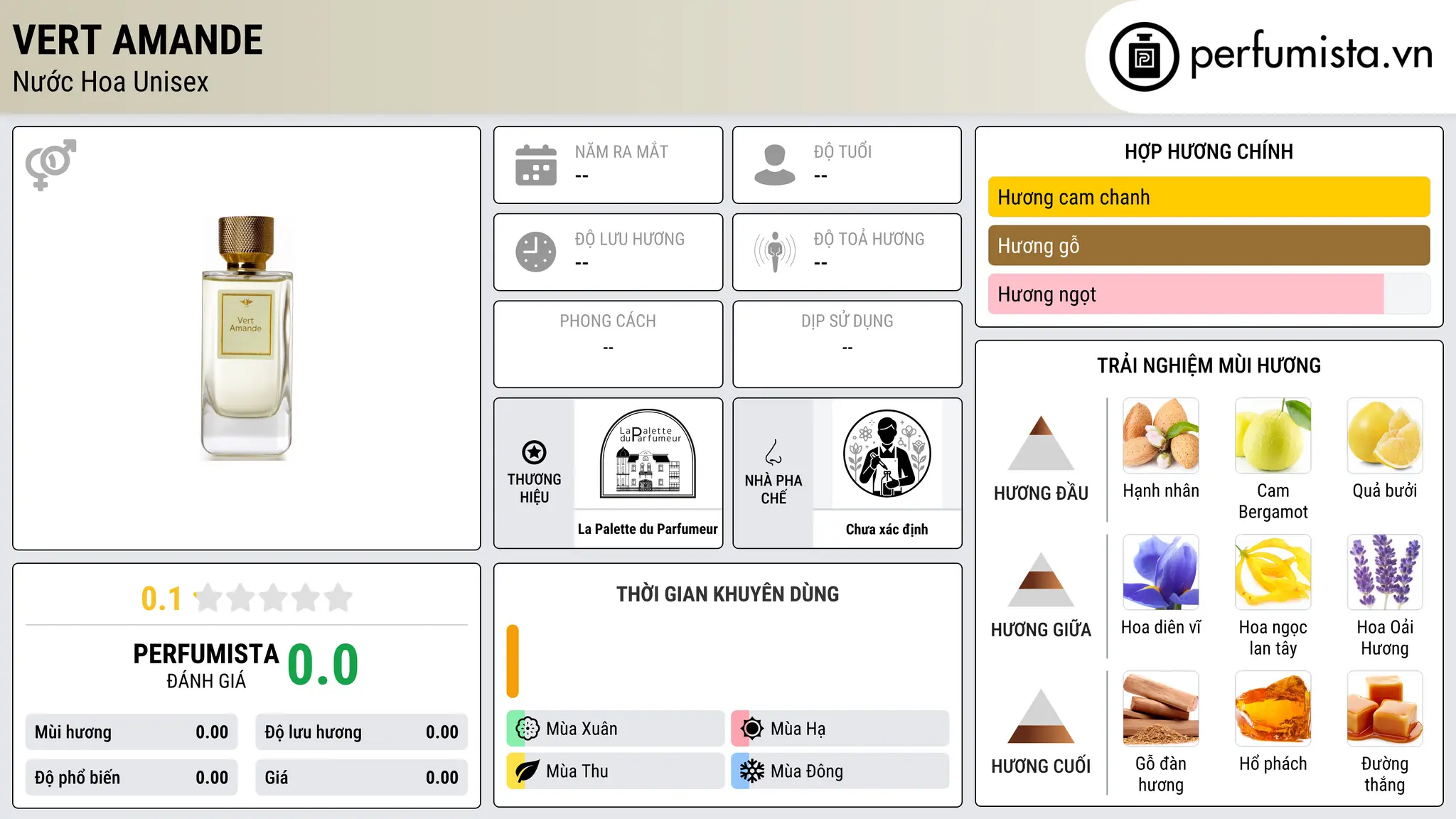Click the 0.1 user rating value
The image size is (1456, 819).
[161, 599]
